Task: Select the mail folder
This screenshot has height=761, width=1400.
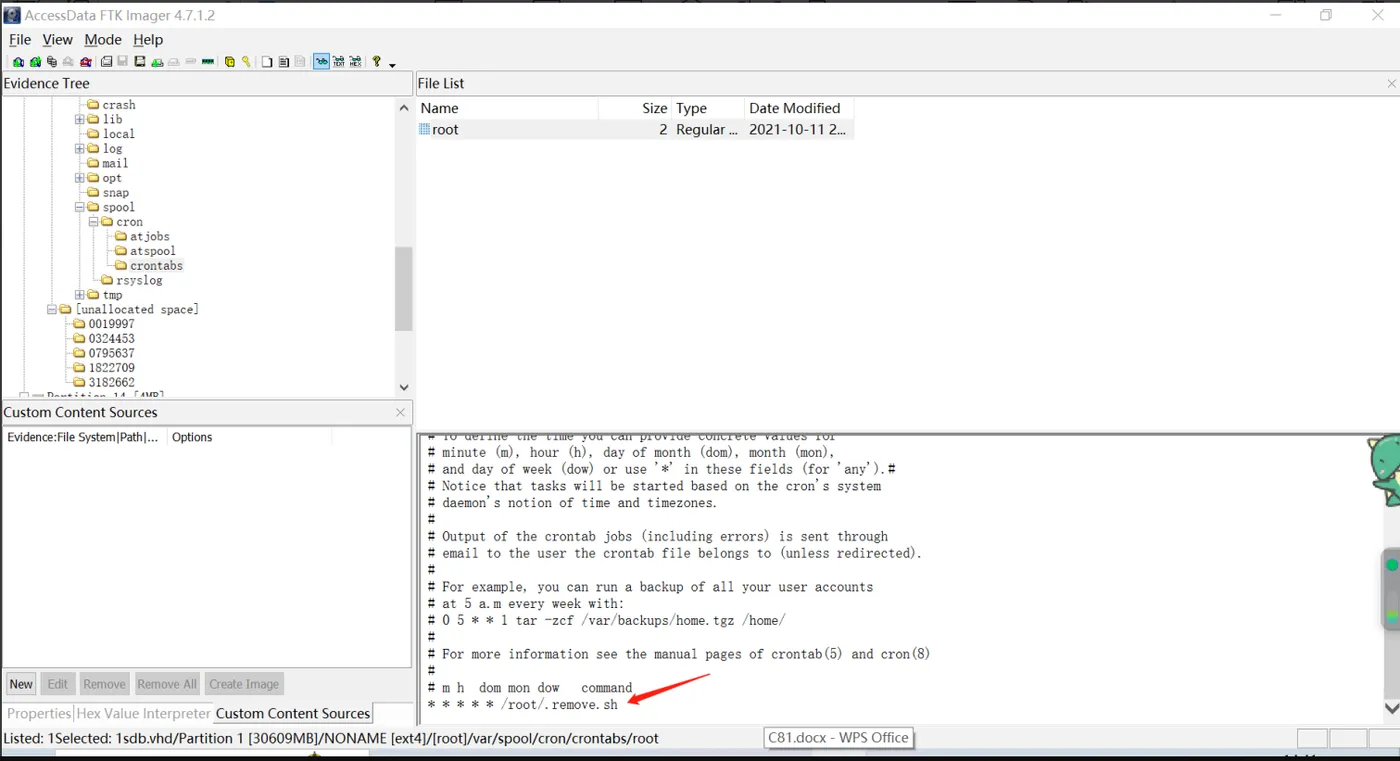Action: click(115, 163)
